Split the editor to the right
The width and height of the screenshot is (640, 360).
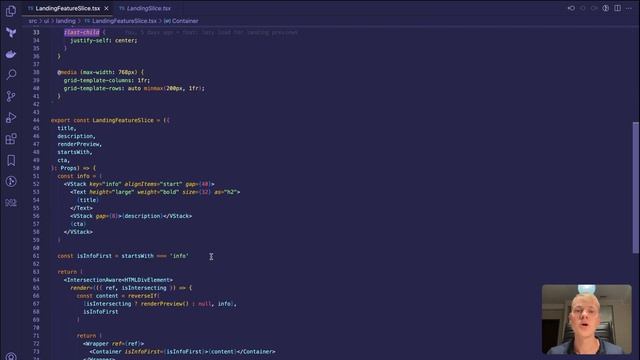coord(617,8)
